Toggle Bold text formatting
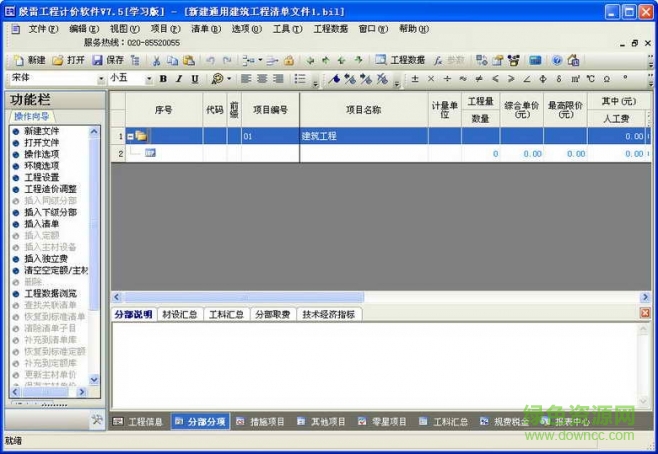Viewport: 658px width, 454px height. [x=163, y=79]
